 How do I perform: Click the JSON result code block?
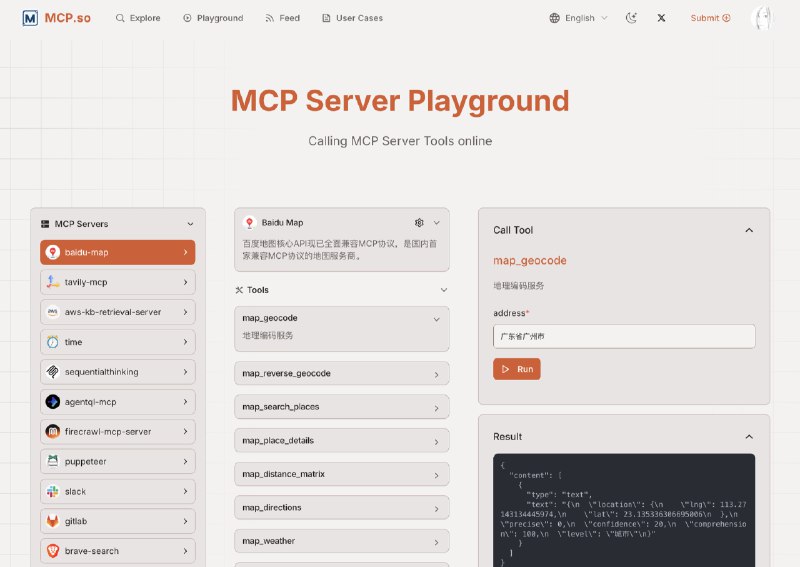pos(624,510)
